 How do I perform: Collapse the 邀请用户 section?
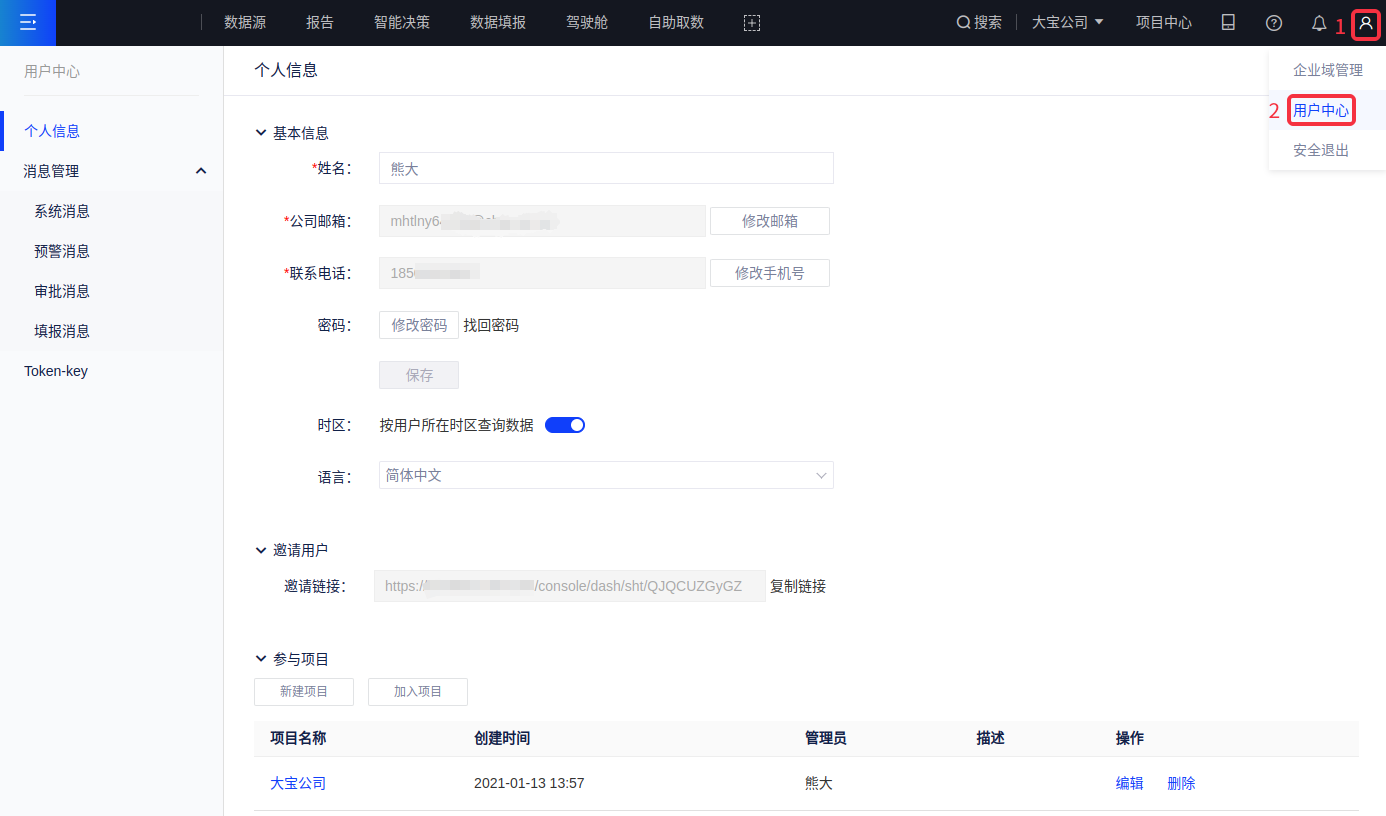point(261,550)
